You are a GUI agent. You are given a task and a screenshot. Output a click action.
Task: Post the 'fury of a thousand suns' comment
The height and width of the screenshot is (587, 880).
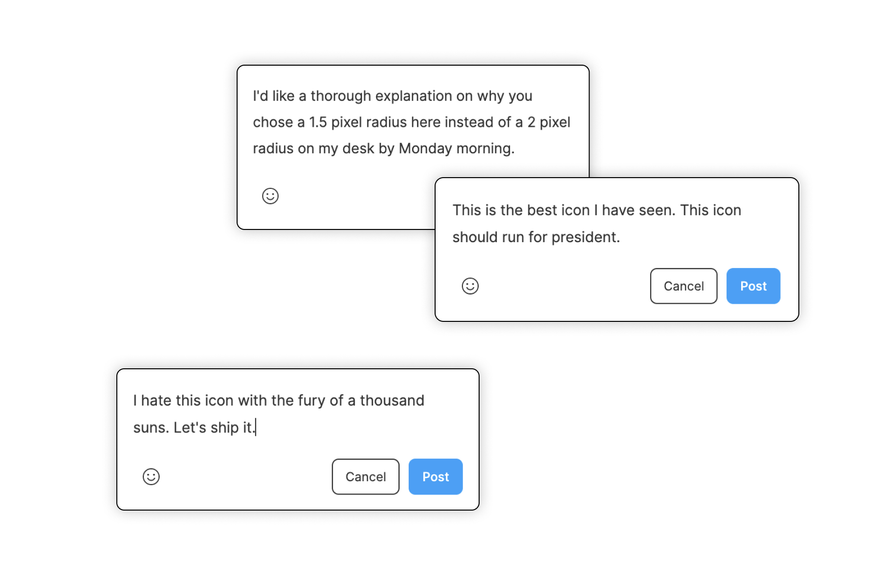436,476
